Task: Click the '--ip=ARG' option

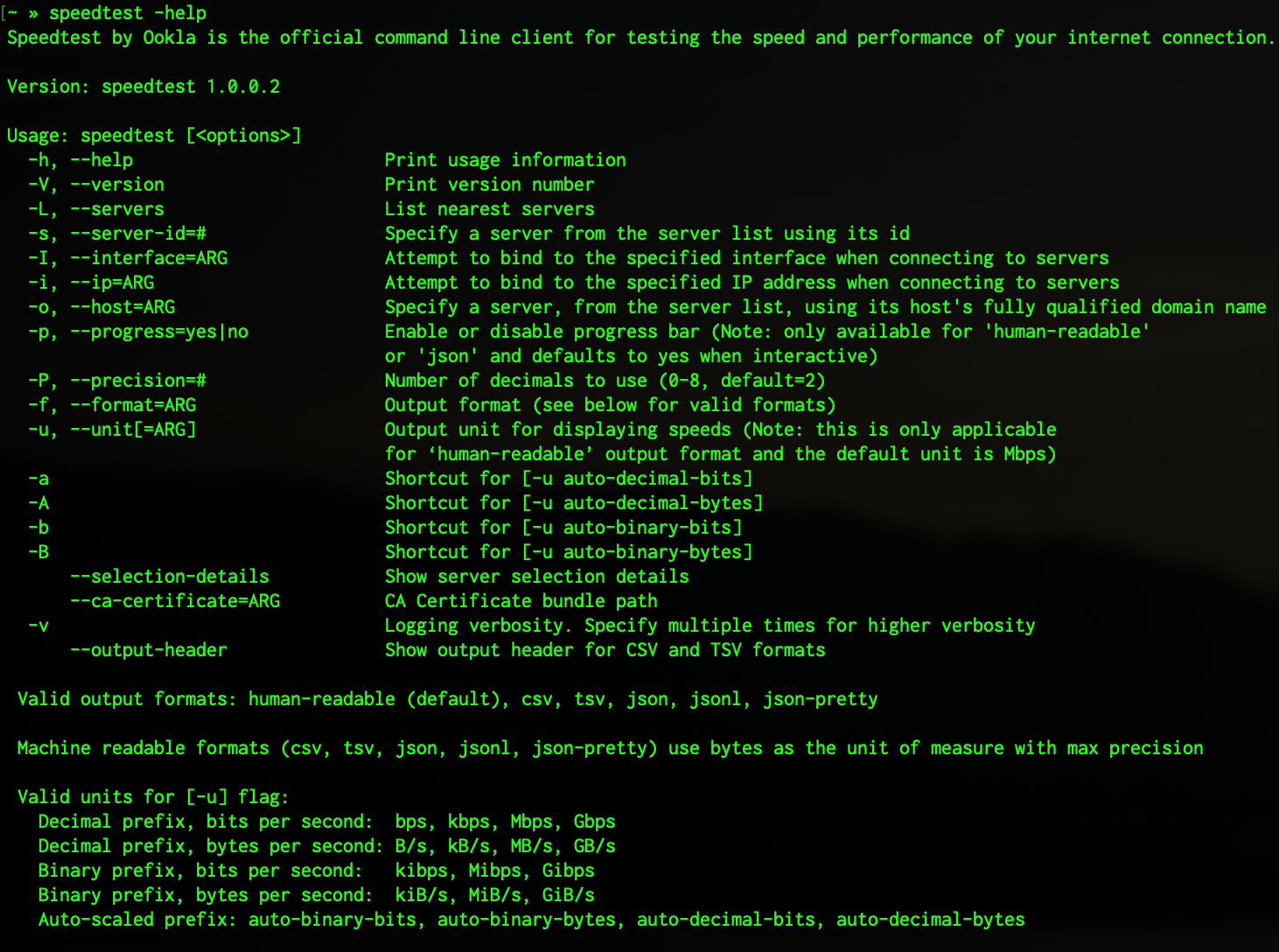Action: 112,283
